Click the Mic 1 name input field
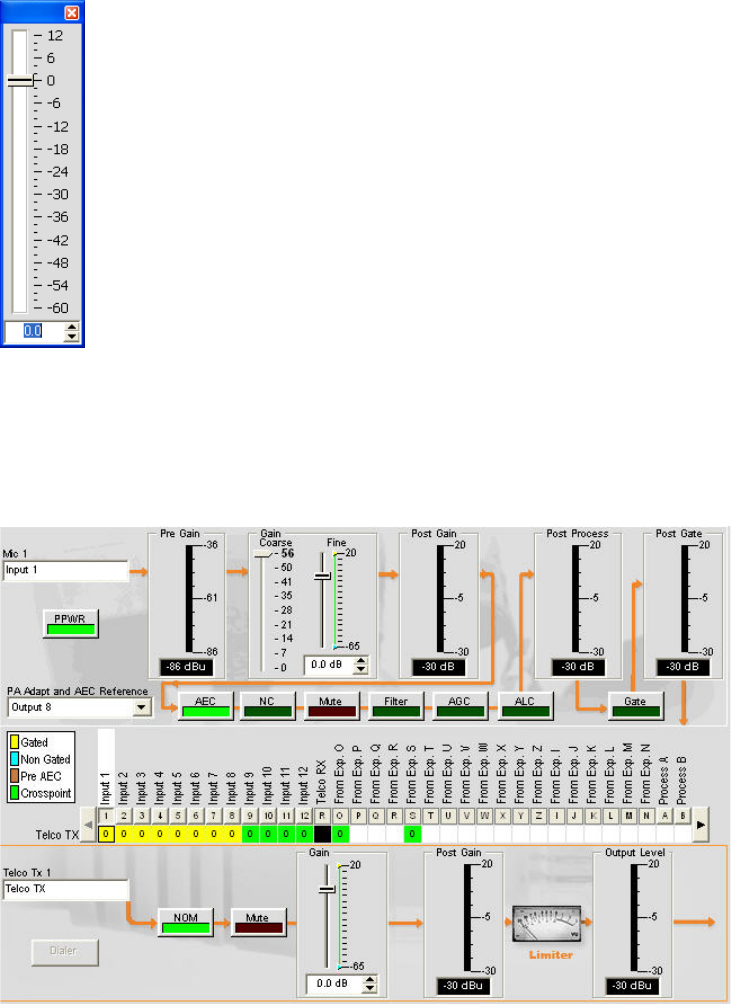Image resolution: width=731 pixels, height=1004 pixels. [67, 571]
